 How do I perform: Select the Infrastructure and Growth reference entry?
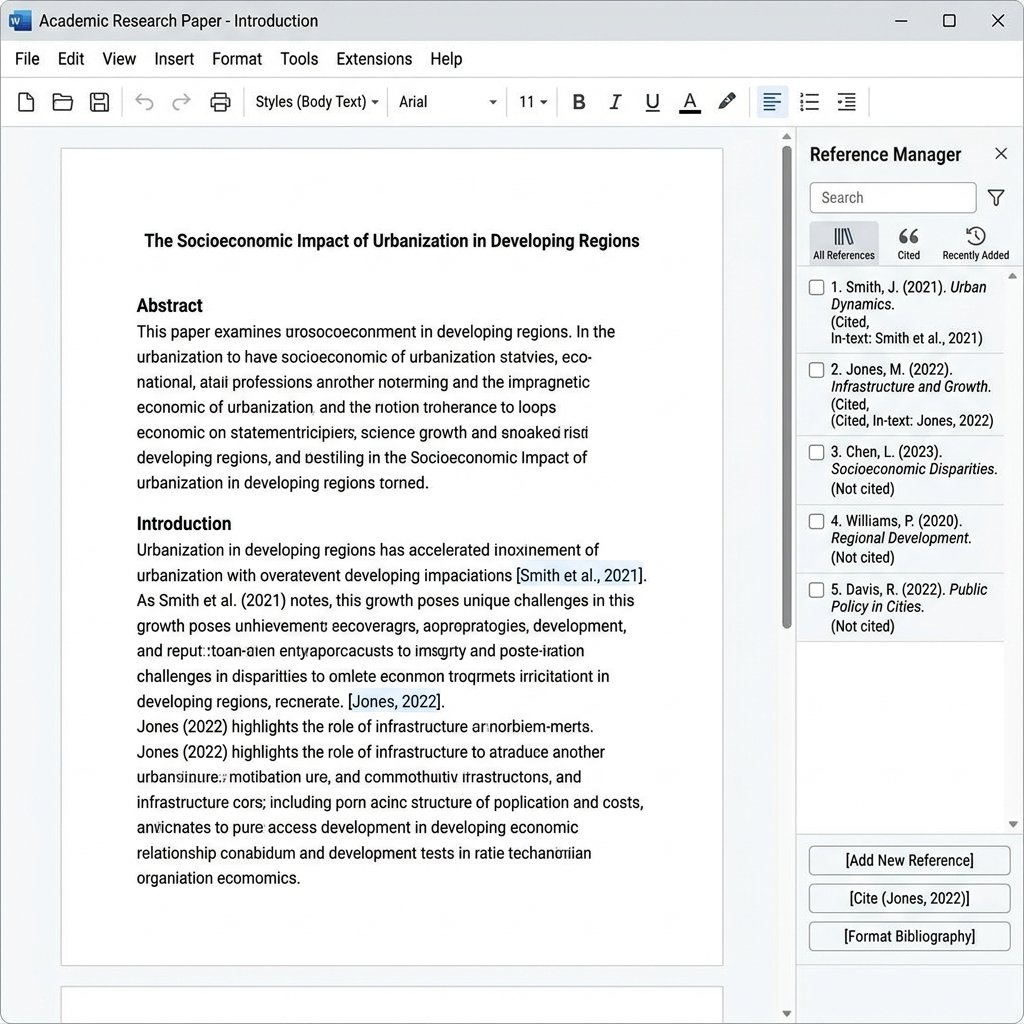[901, 395]
